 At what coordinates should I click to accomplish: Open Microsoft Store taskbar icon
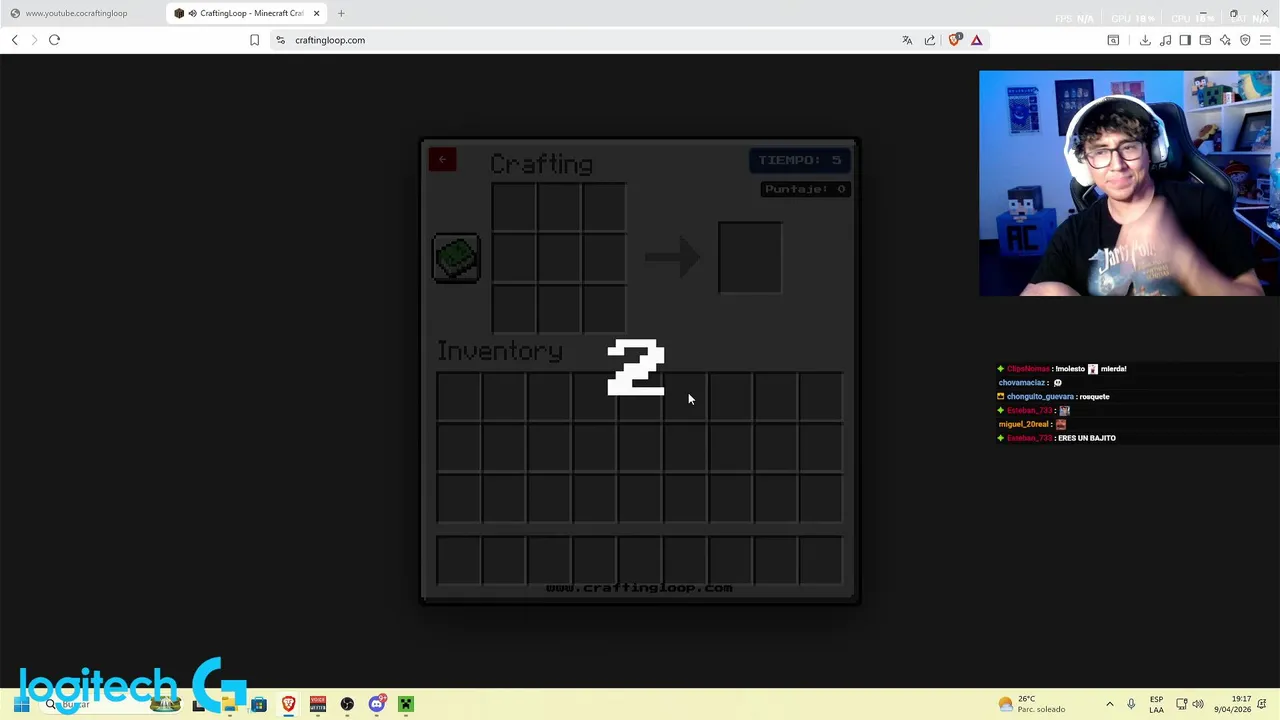pos(259,704)
